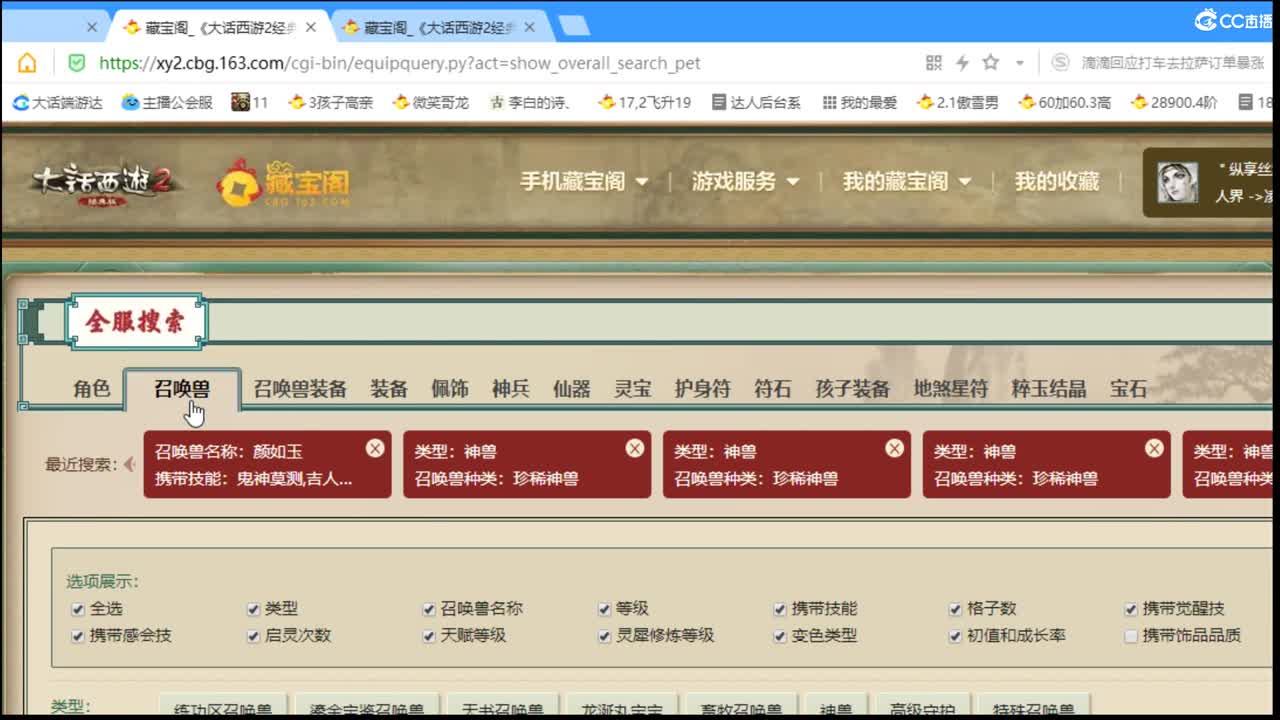The image size is (1280, 720).
Task: Click the 全服搜索 heading banner
Action: (x=135, y=321)
